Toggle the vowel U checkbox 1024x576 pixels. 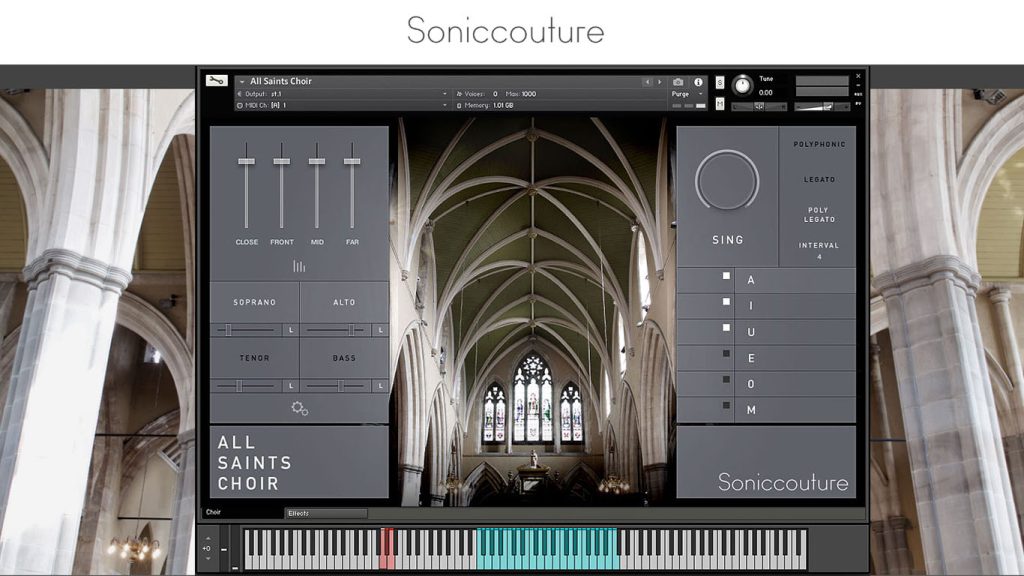726,328
